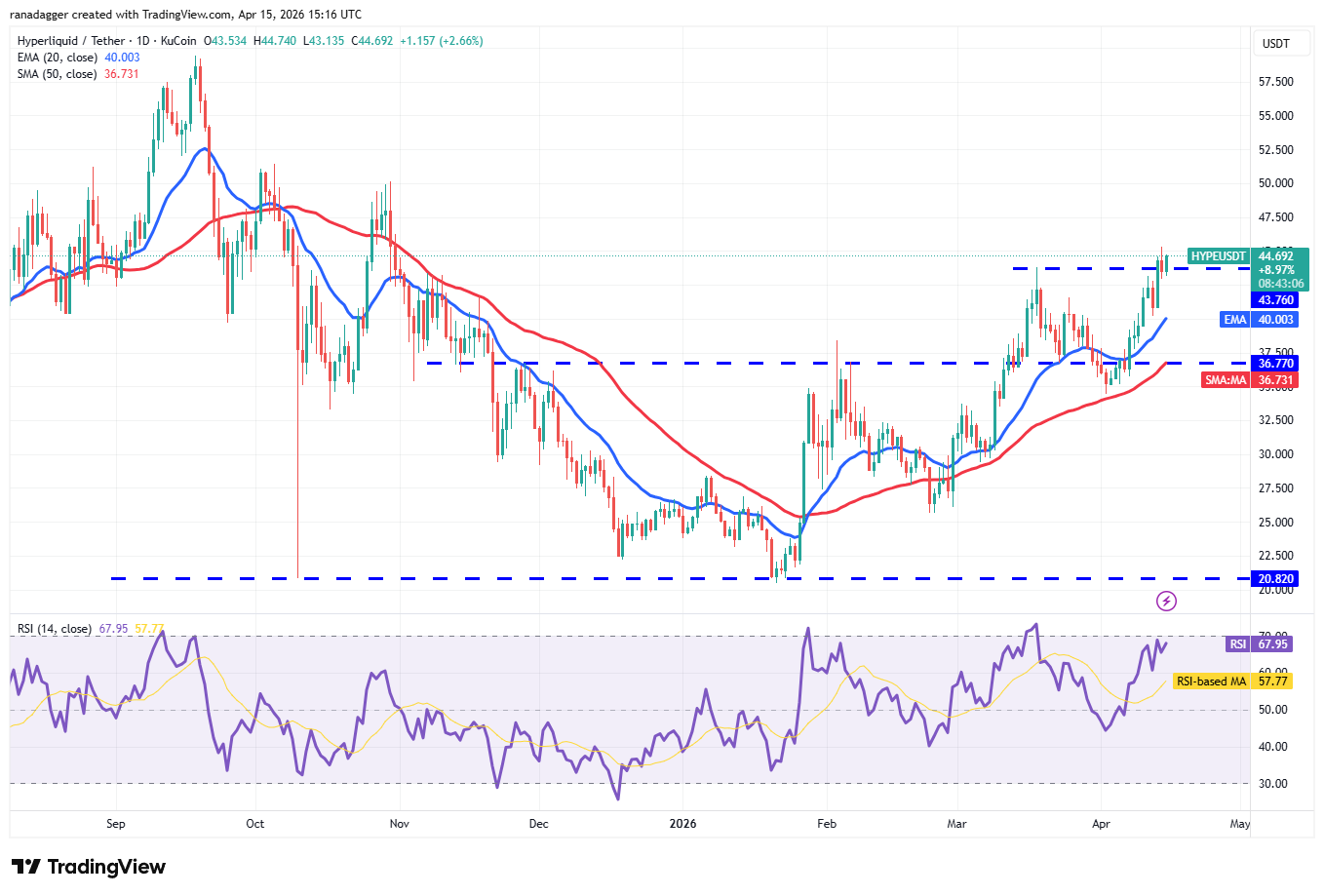Click the blue 20.820 support price label
The image size is (1324, 896).
[x=1275, y=578]
